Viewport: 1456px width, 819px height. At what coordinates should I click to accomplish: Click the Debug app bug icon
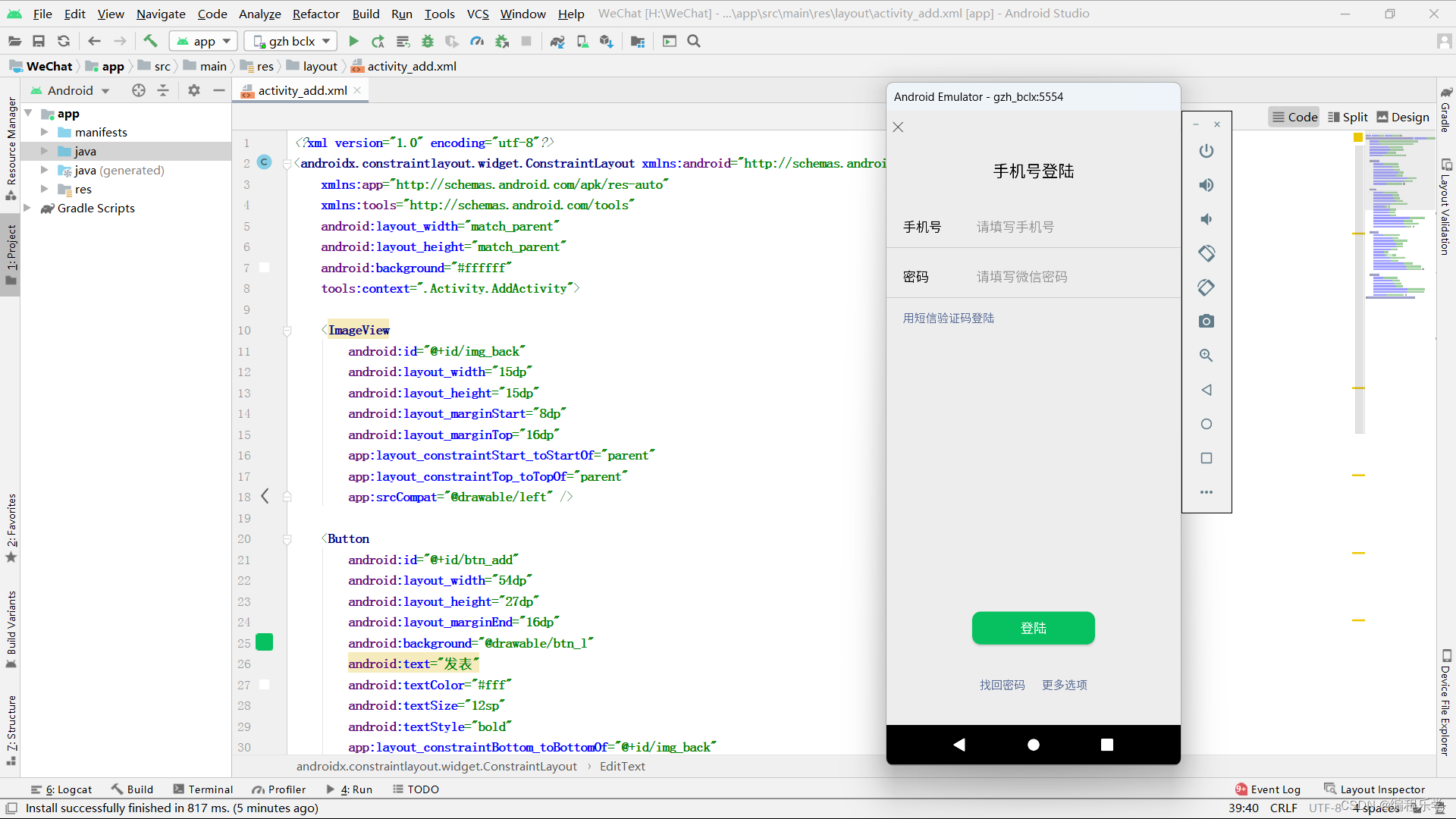tap(428, 41)
